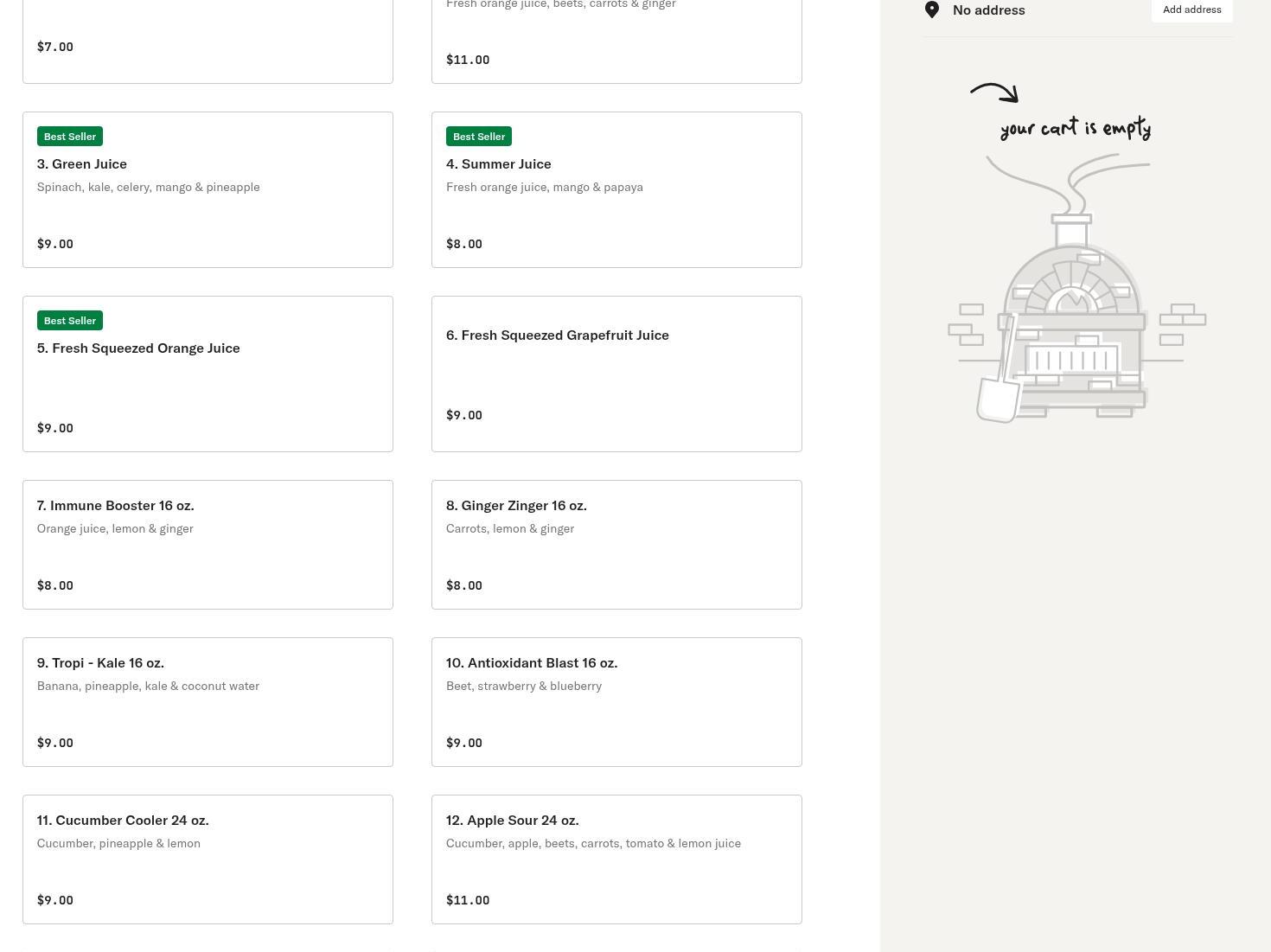Viewport: 1271px width, 952px height.
Task: Select Immune Booster 16 oz.
Action: [208, 545]
